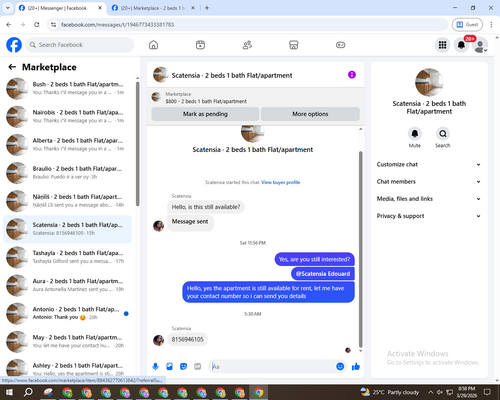Screen dimensions: 500x400
Task: Open the Friends icon in top nav
Action: [247, 45]
